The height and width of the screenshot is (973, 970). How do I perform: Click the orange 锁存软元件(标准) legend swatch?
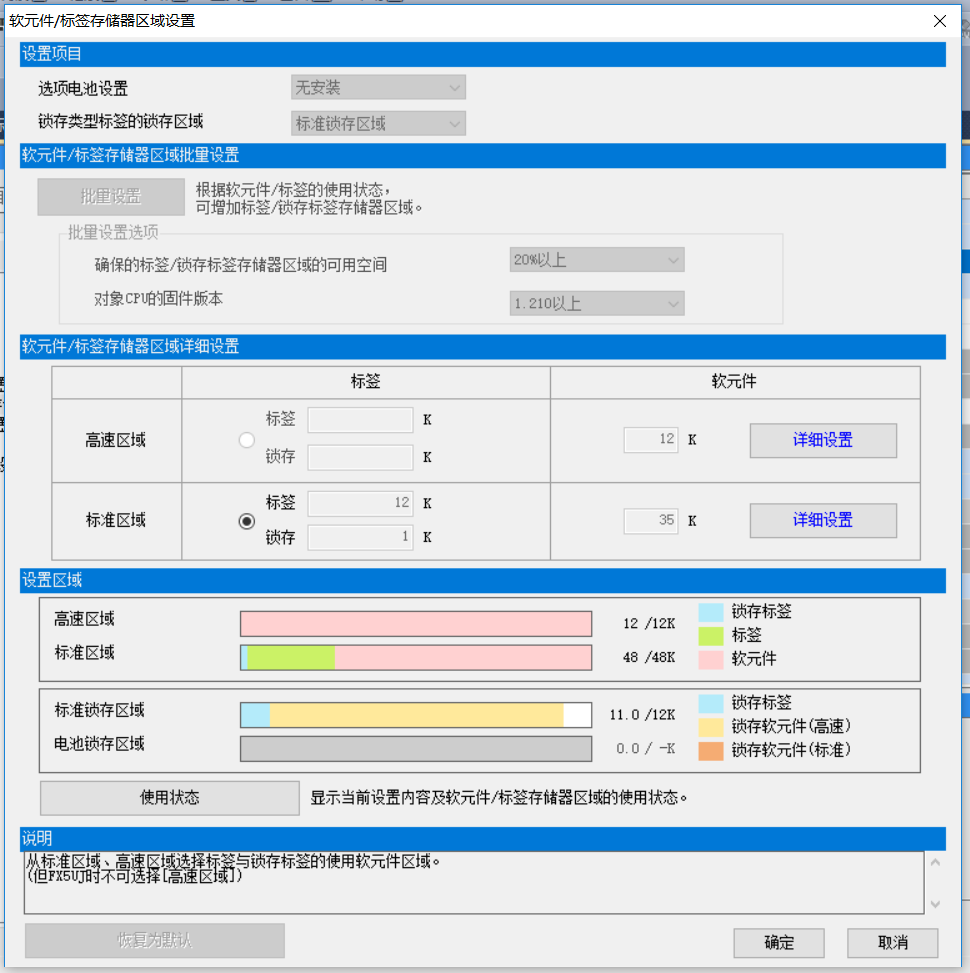pyautogui.click(x=710, y=750)
